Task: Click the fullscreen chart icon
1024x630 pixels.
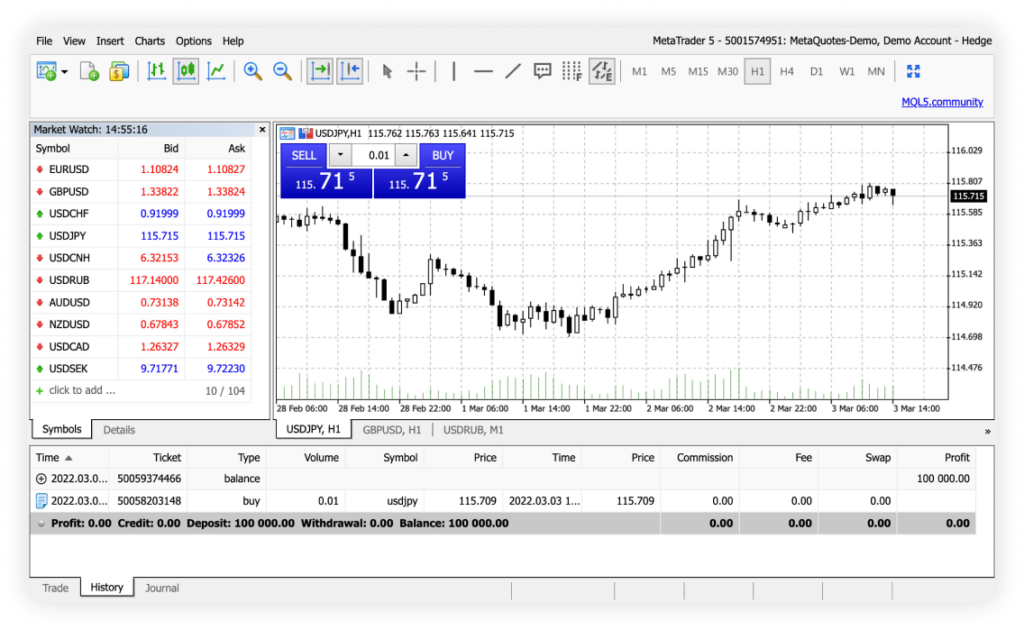Action: coord(912,71)
